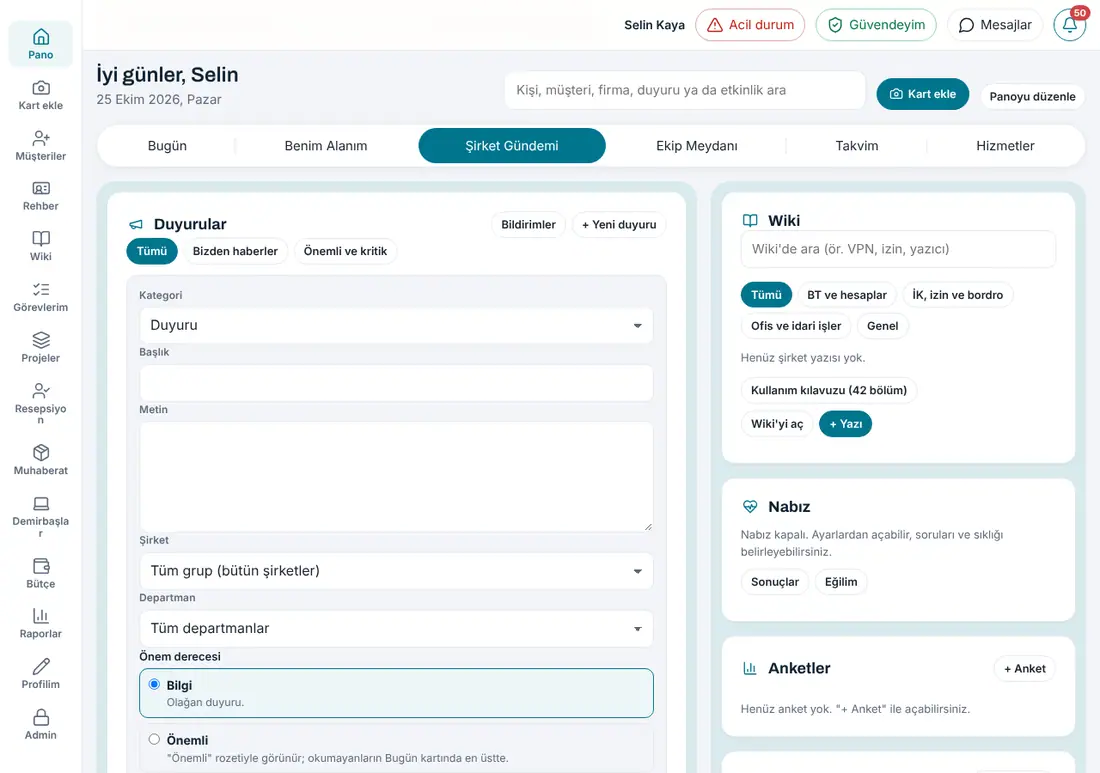
Task: Open the Hizmetler tab
Action: 1005,146
